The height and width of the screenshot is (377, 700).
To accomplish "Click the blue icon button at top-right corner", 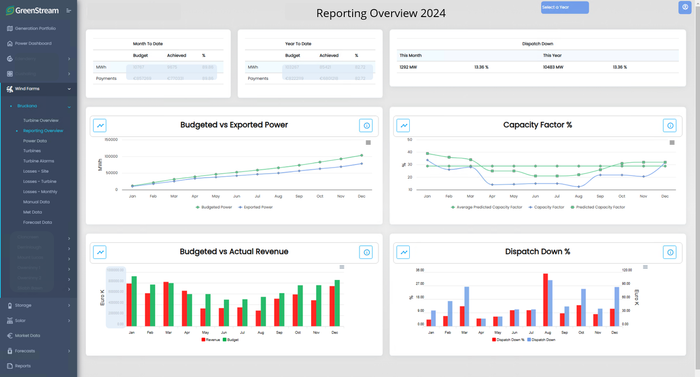I will tap(685, 7).
